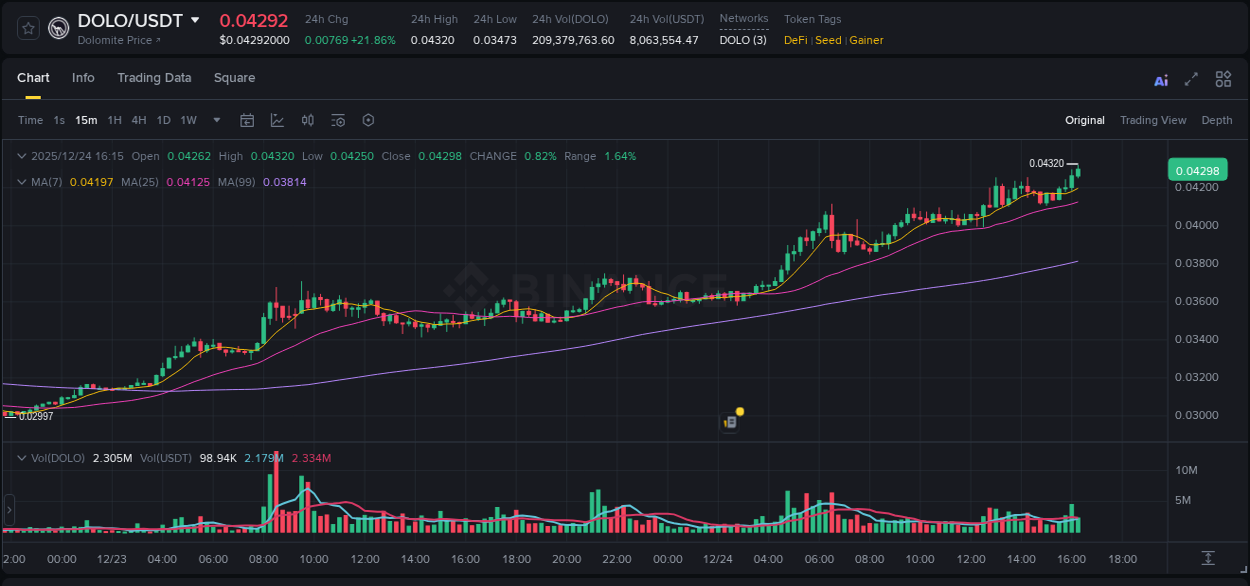
Task: Open the hexagon chart settings icon
Action: pos(368,120)
